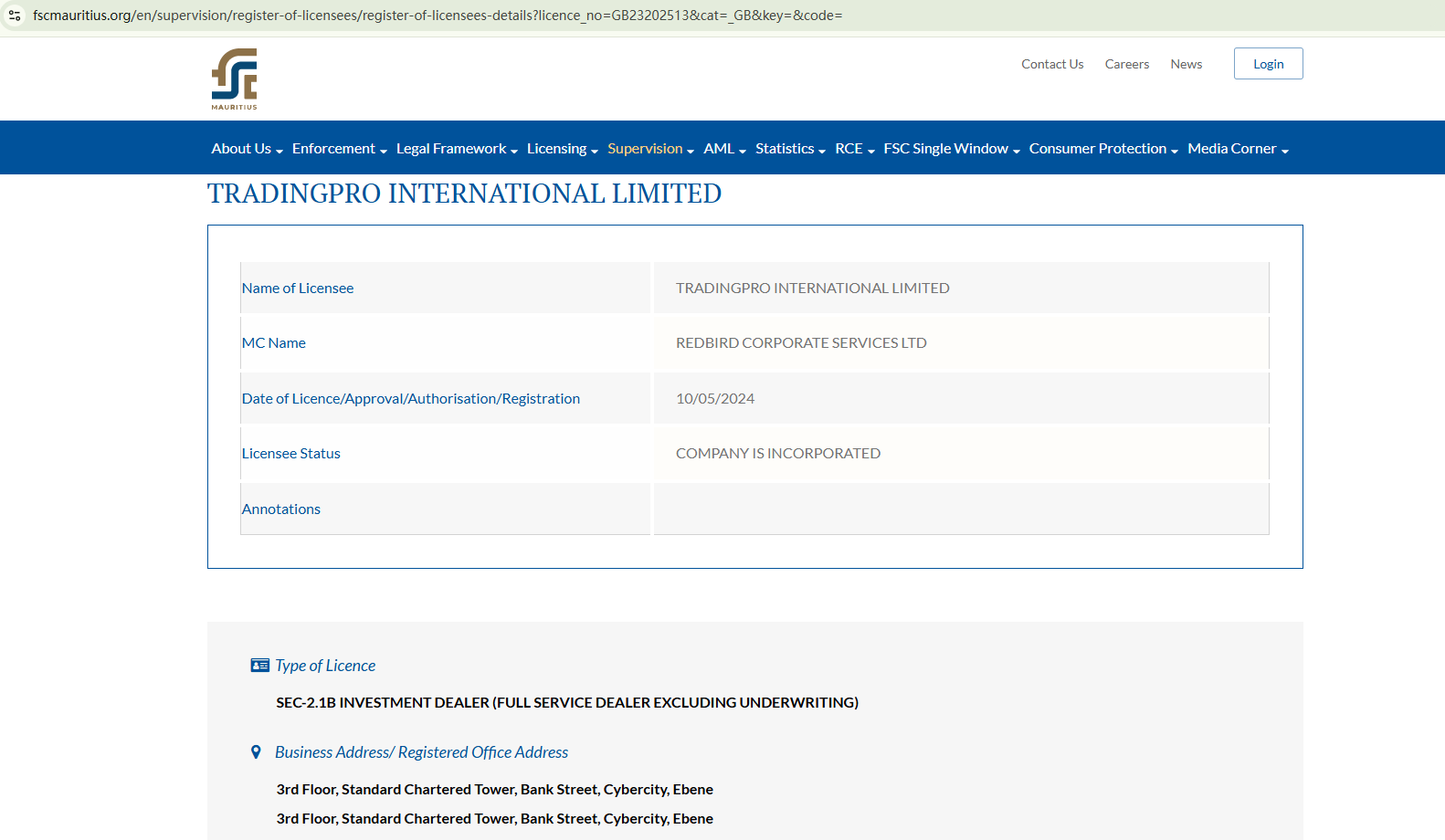Expand the Consumer Protection menu
Screen dimensions: 1445x840
point(1103,149)
